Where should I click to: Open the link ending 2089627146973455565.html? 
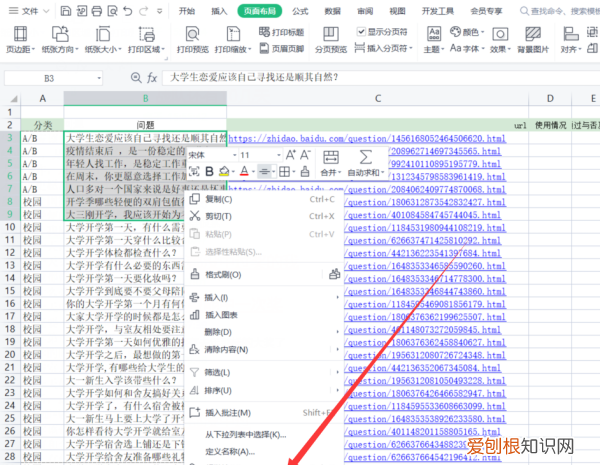point(445,151)
